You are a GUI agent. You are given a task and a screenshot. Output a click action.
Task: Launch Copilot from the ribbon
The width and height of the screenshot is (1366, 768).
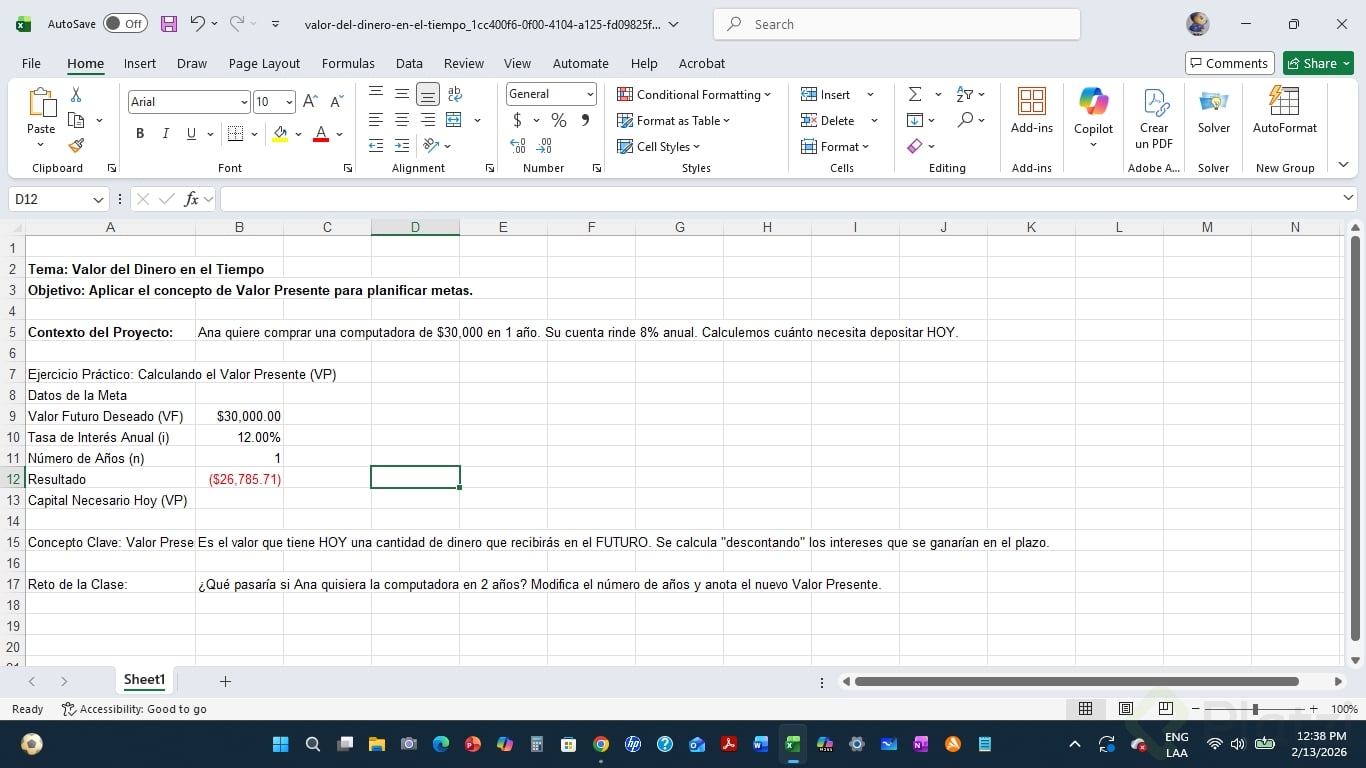tap(1094, 117)
